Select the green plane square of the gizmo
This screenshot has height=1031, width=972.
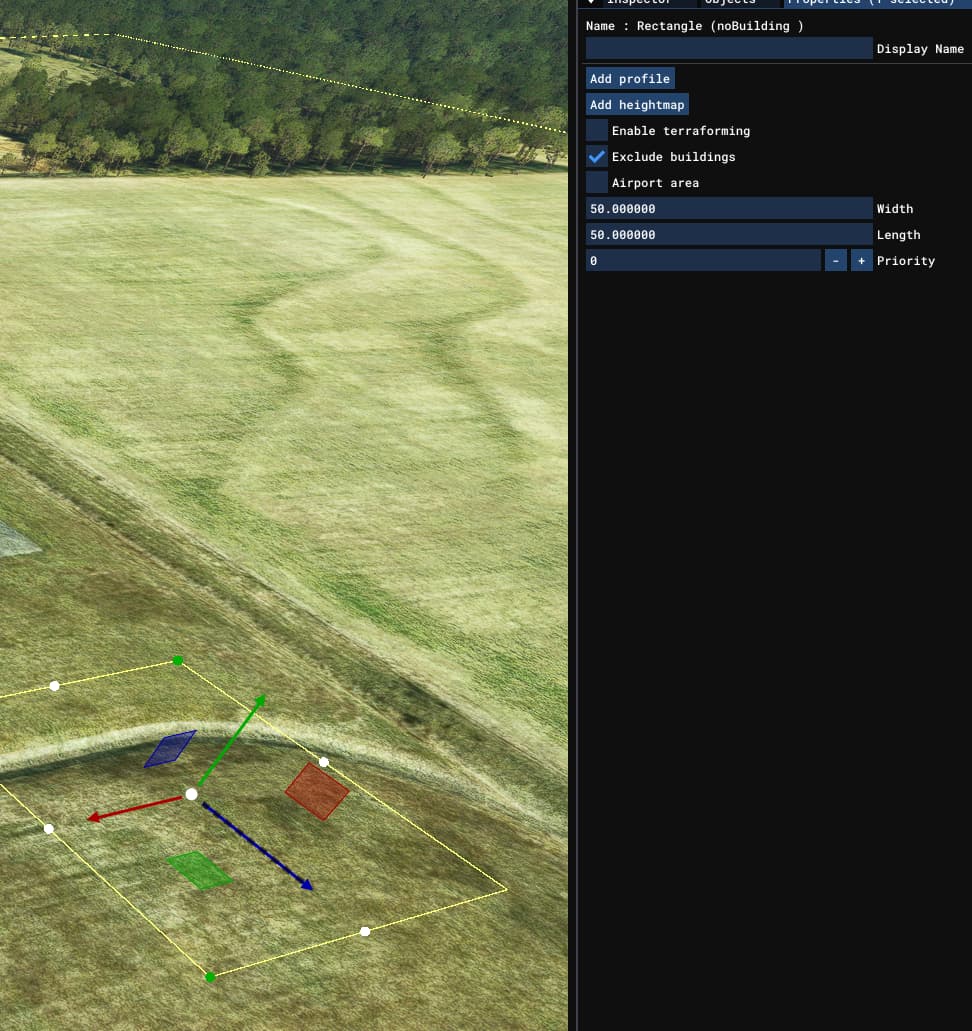point(199,871)
